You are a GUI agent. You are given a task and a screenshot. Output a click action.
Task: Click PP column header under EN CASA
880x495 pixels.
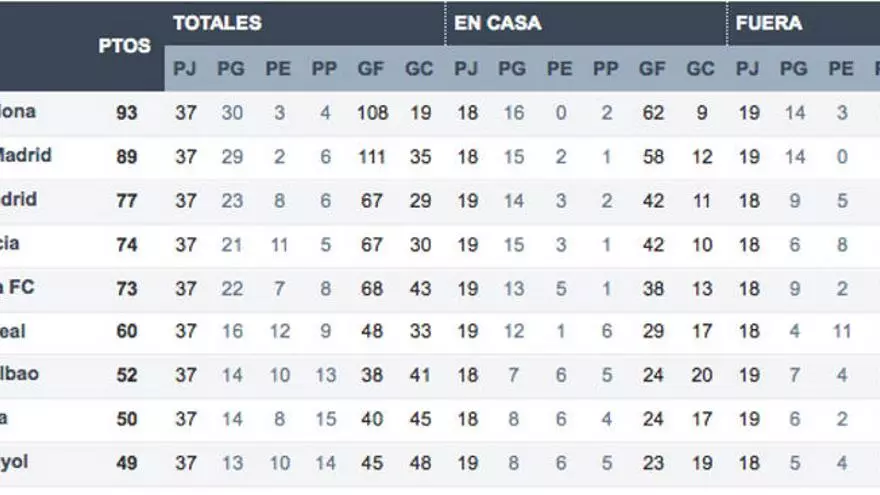[606, 69]
